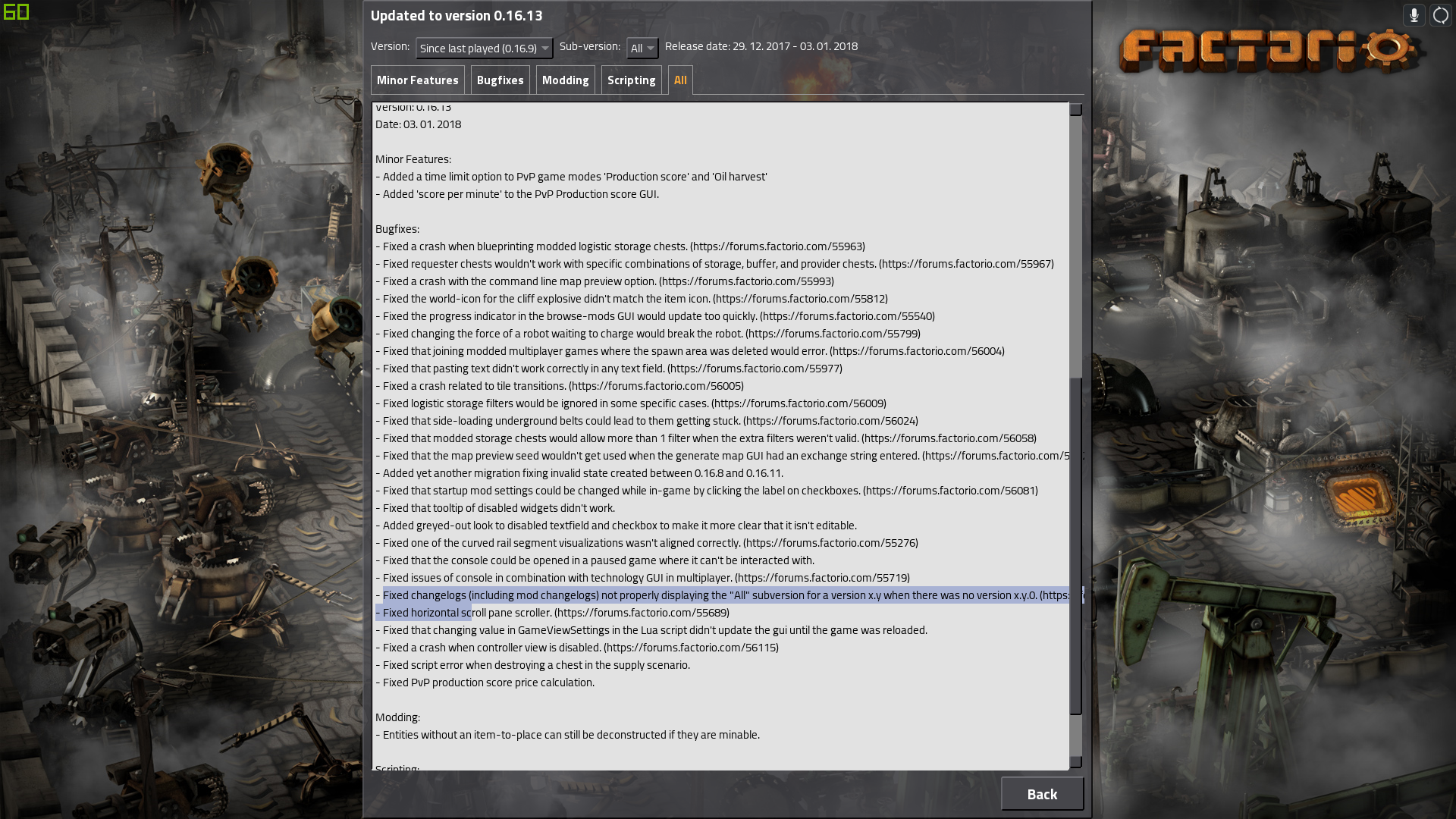Click 'Fixed a crash when controller view is disabled' line
The height and width of the screenshot is (819, 1456).
coord(576,648)
